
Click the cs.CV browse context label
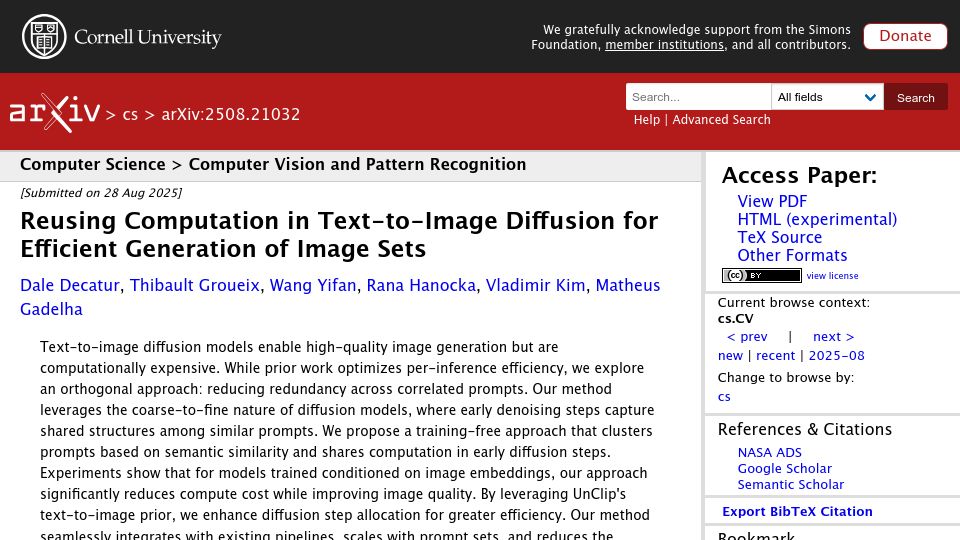[x=735, y=318]
